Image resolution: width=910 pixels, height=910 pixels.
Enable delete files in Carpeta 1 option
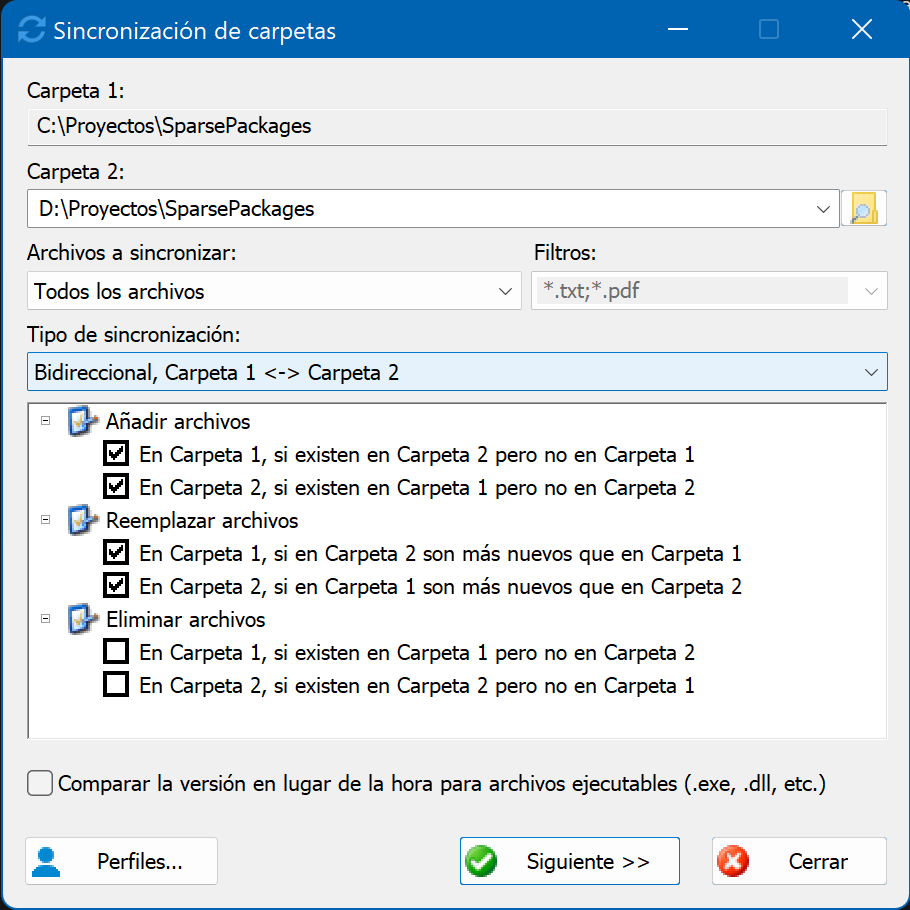(x=116, y=652)
